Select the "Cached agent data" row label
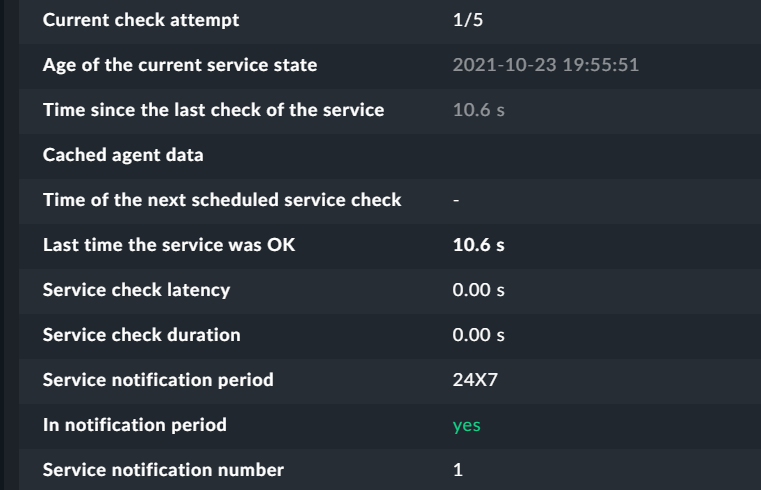The height and width of the screenshot is (490, 761). 124,155
